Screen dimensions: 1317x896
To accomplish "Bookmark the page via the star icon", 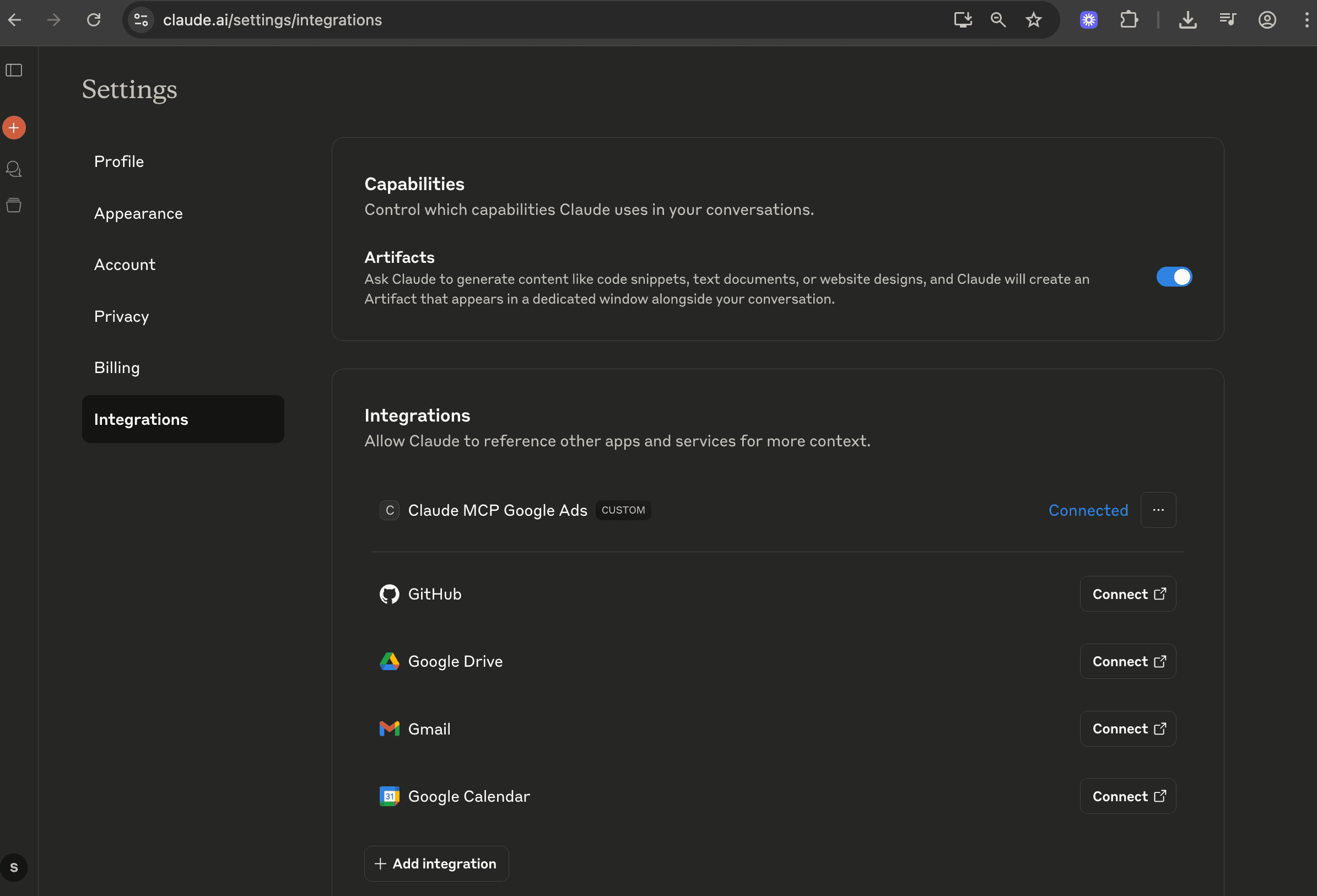I will (1034, 20).
